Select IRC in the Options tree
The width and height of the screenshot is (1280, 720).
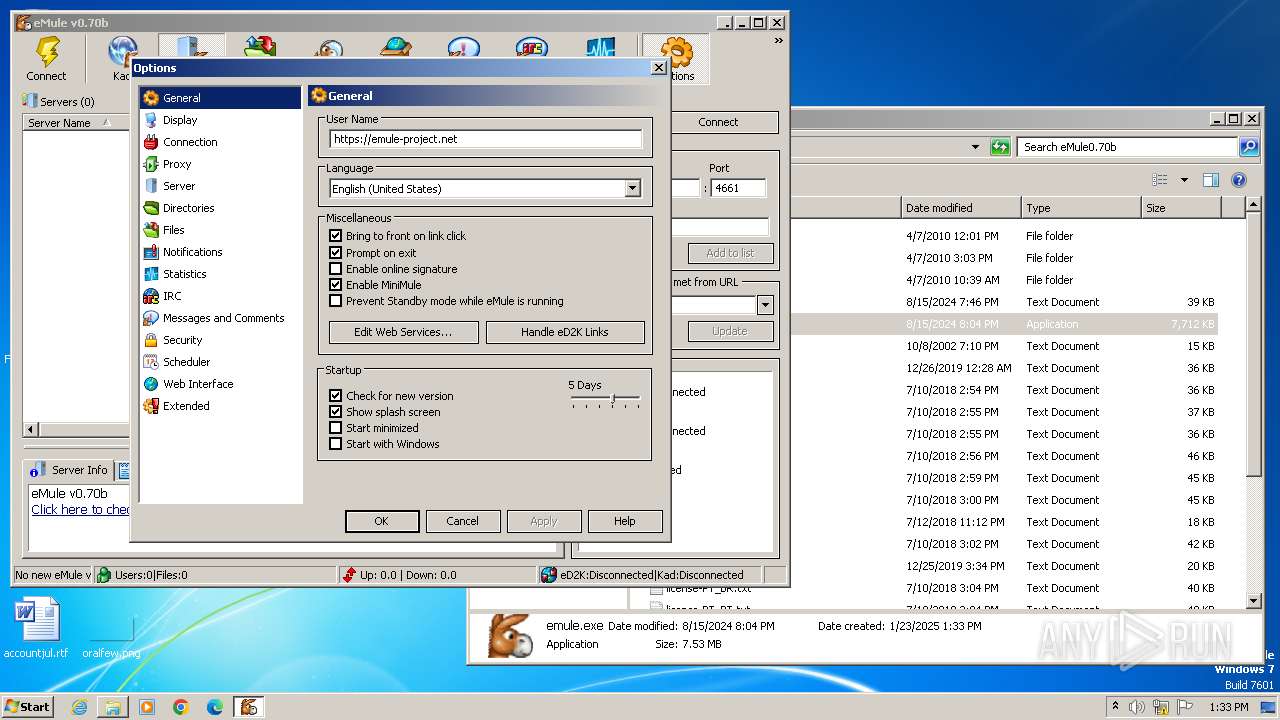172,296
